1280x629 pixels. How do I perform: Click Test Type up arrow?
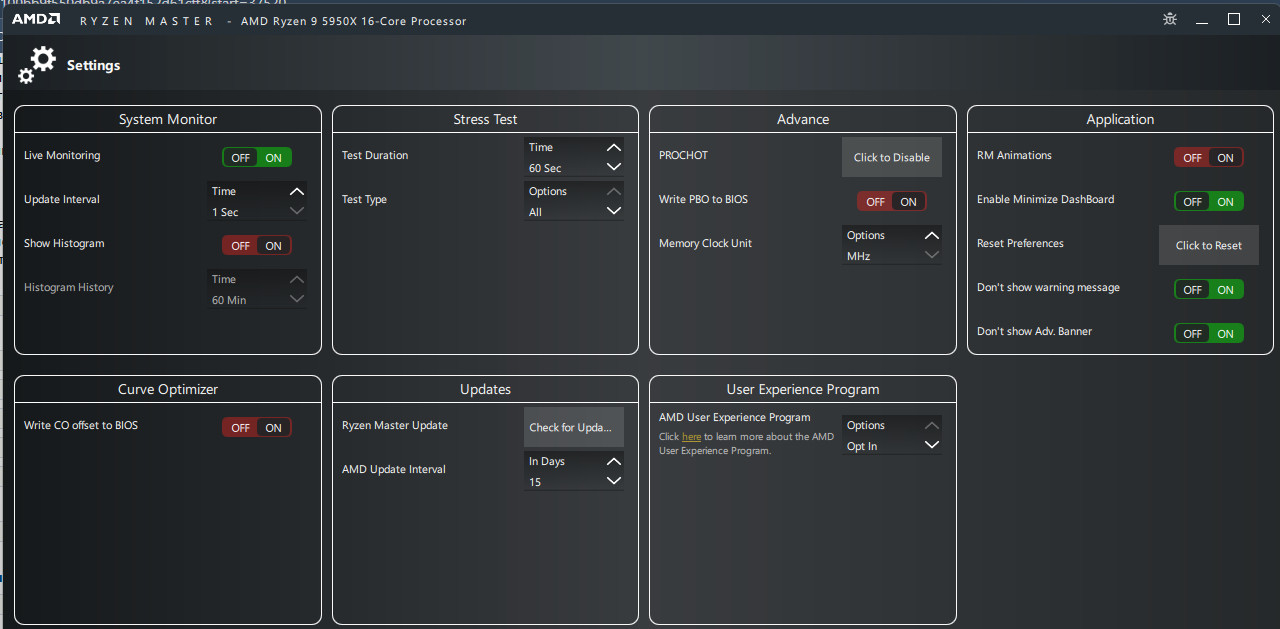pyautogui.click(x=614, y=191)
